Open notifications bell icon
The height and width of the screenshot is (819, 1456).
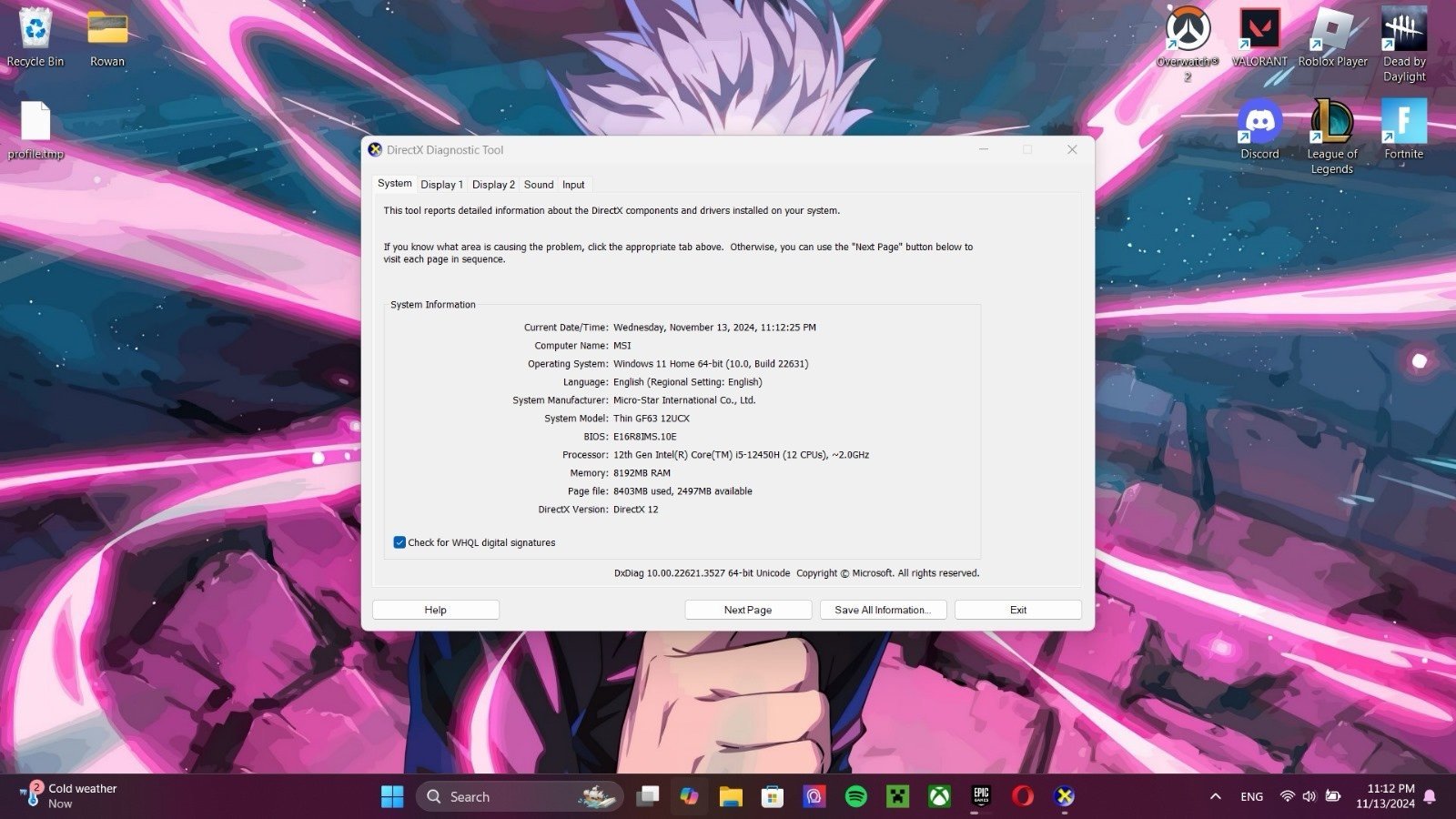click(x=1430, y=796)
